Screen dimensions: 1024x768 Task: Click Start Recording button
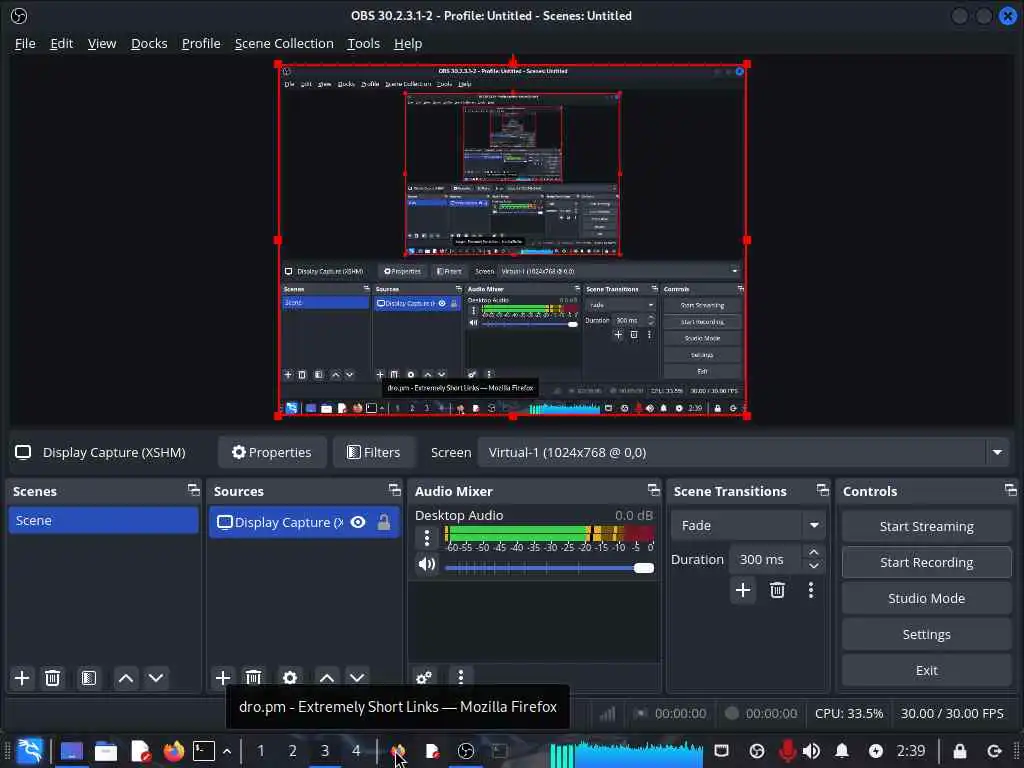pyautogui.click(x=926, y=562)
